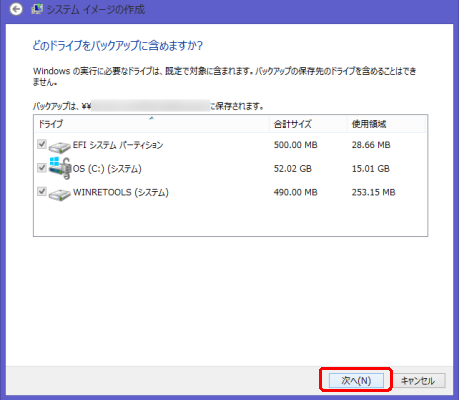This screenshot has height=400, width=459.
Task: Select the OS (C:) (システム) row text
Action: tap(107, 169)
